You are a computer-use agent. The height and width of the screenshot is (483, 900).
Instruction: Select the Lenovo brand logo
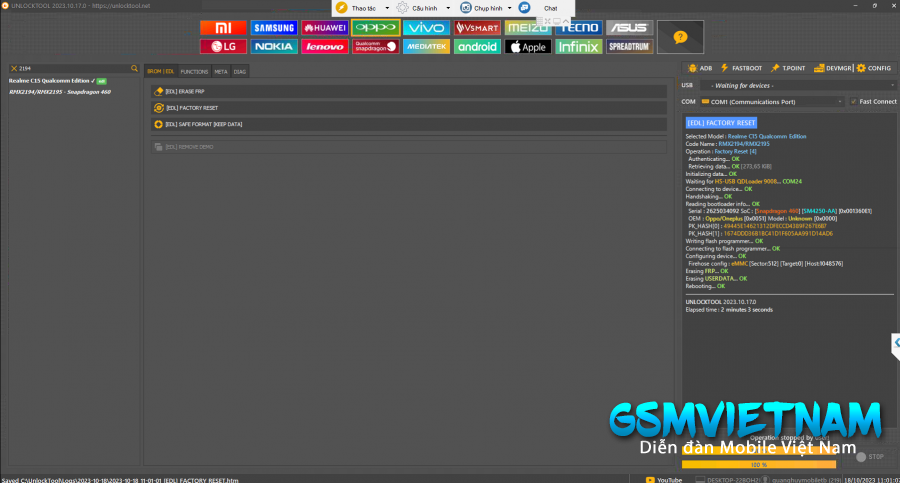[x=324, y=47]
